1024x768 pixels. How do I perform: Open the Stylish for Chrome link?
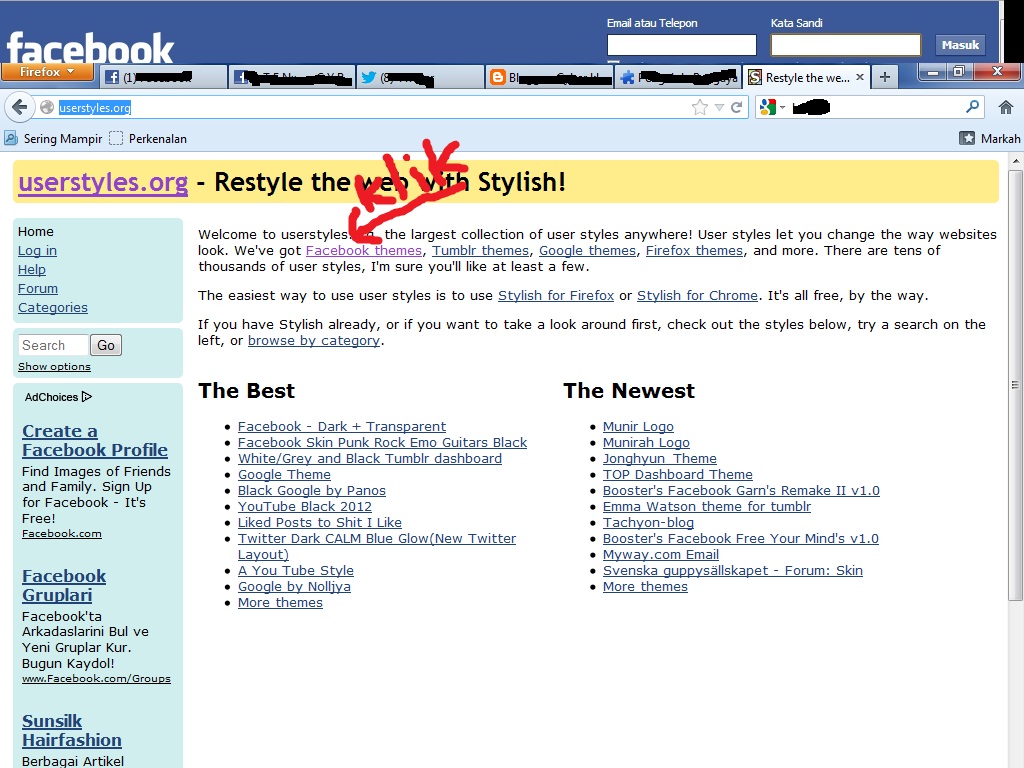[697, 295]
